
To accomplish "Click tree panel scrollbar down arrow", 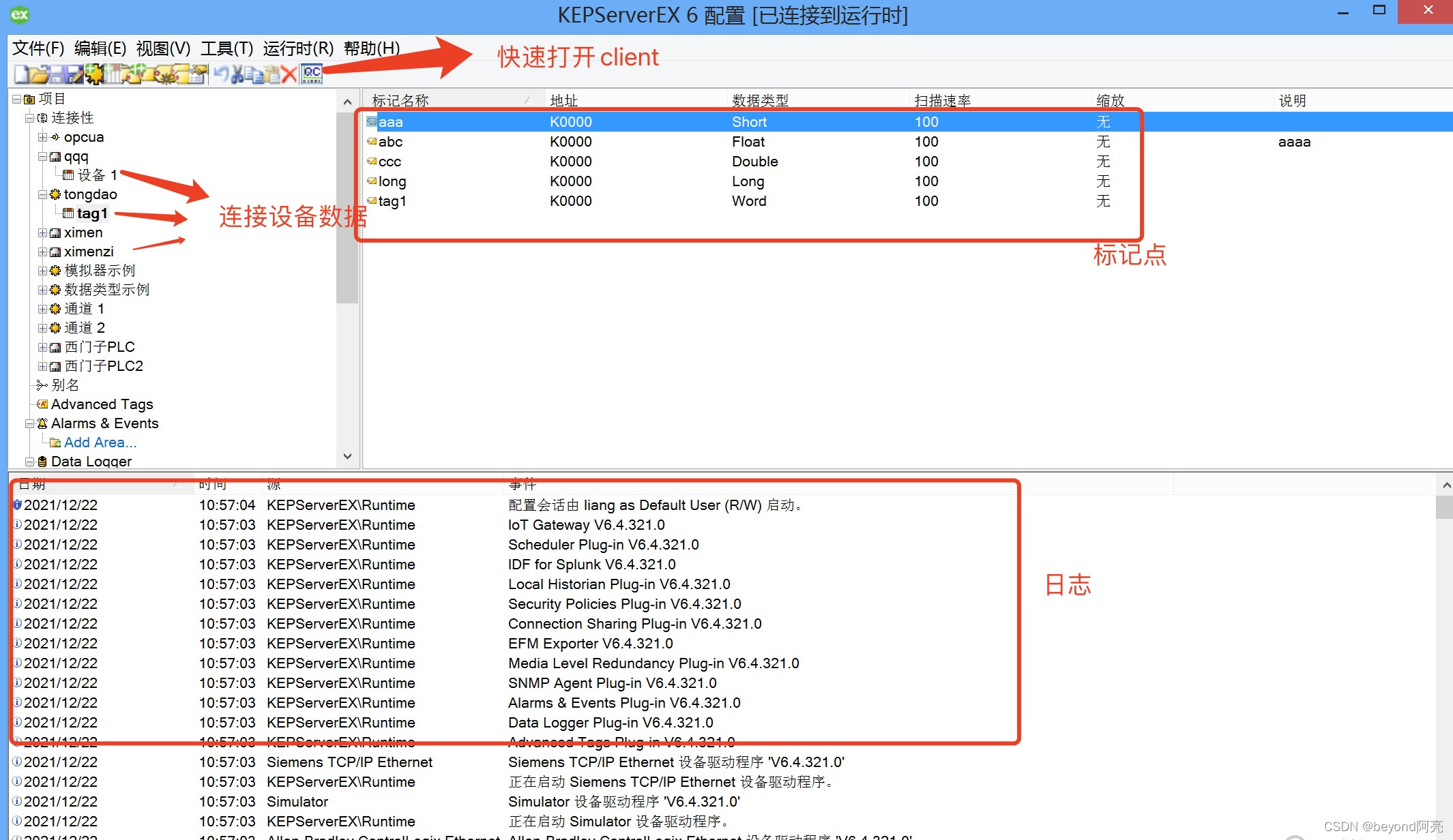I will tap(347, 456).
